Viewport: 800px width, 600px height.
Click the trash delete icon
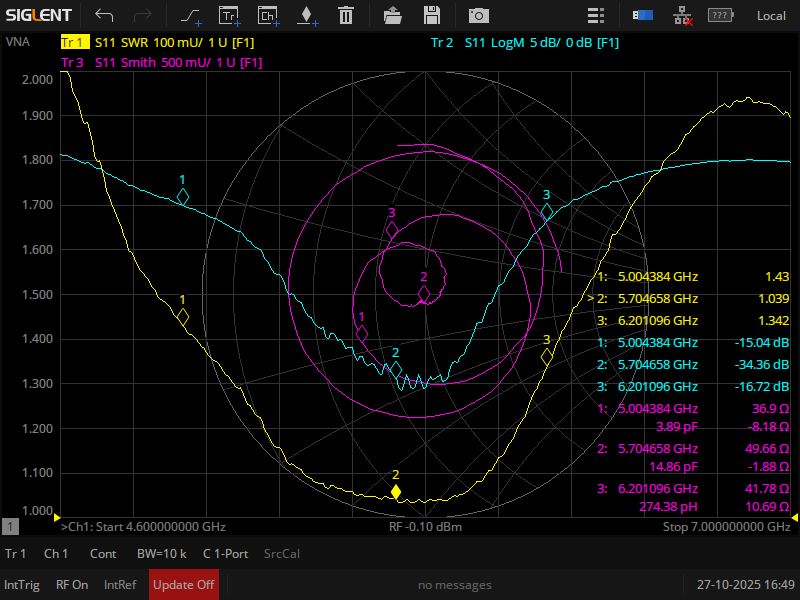[x=345, y=15]
